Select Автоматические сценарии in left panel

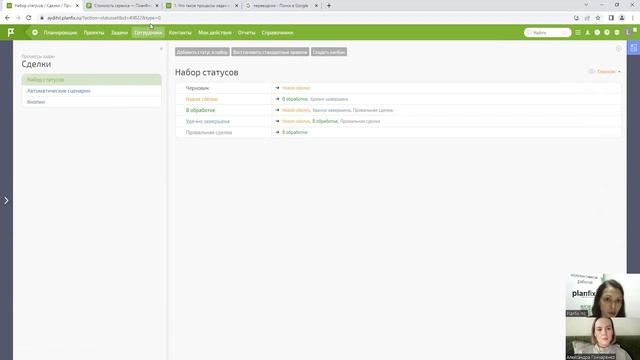(x=91, y=91)
